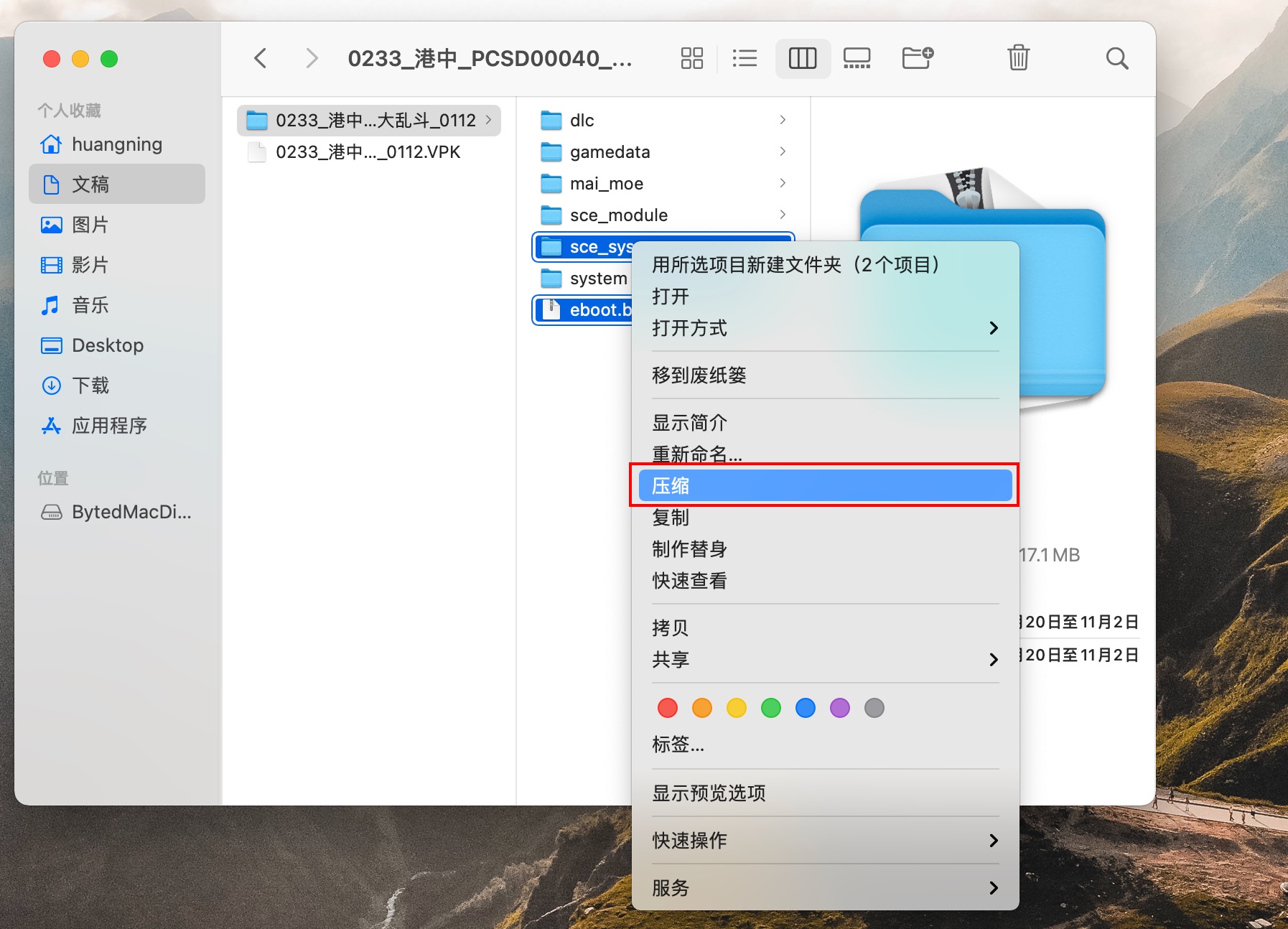Apply the red tag color

(x=668, y=708)
